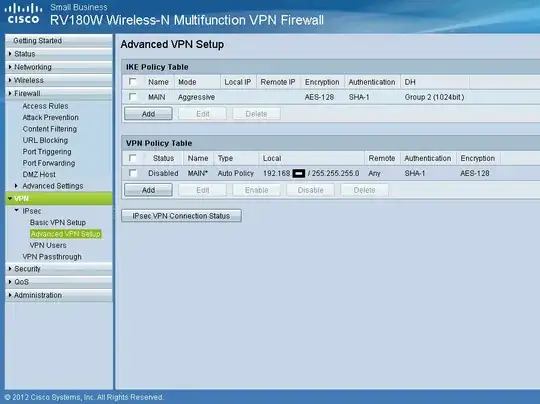Click the Local IP column header
The width and height of the screenshot is (540, 404).
(x=238, y=82)
